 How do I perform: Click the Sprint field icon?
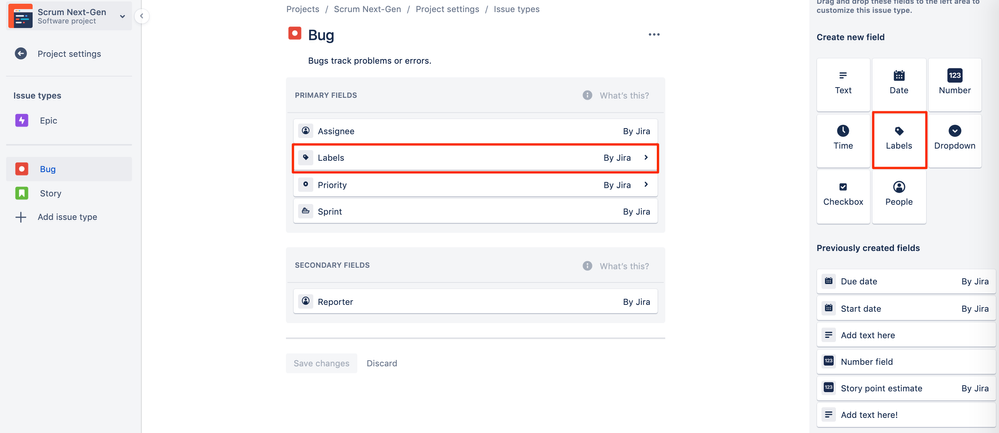pyautogui.click(x=306, y=211)
